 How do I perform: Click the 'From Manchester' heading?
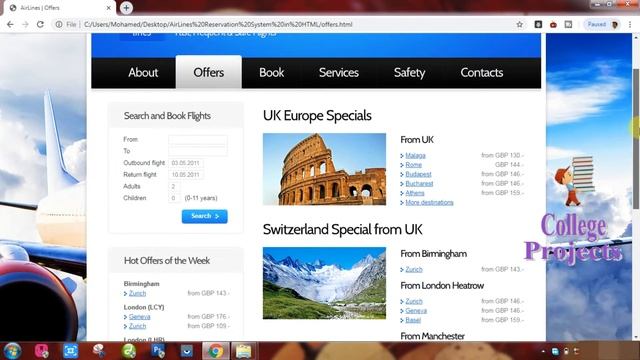[x=432, y=336]
